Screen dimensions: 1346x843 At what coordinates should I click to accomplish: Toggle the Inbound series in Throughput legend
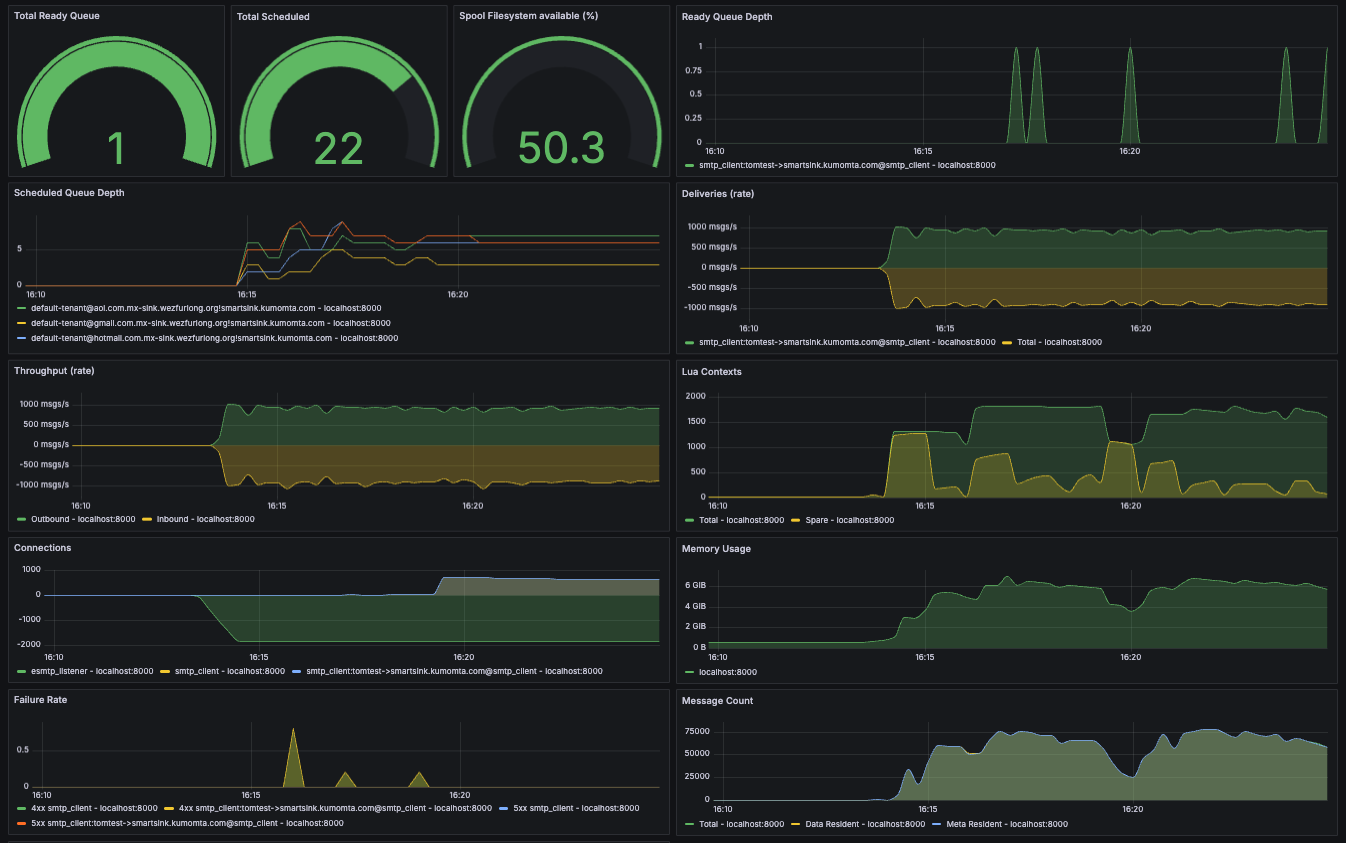(206, 519)
